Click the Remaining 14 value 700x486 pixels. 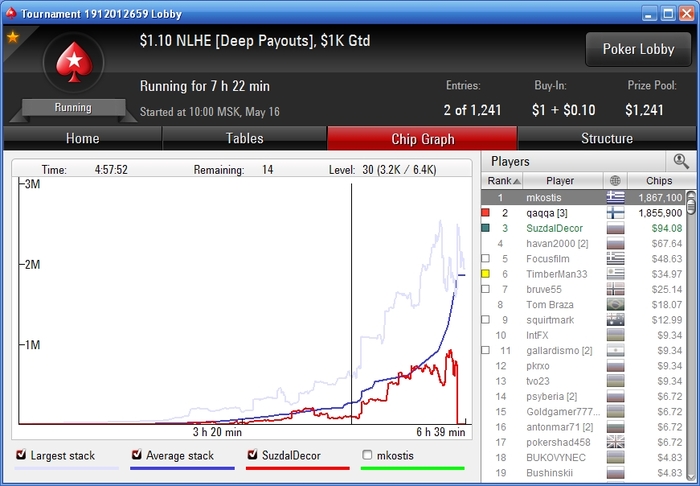coord(268,170)
